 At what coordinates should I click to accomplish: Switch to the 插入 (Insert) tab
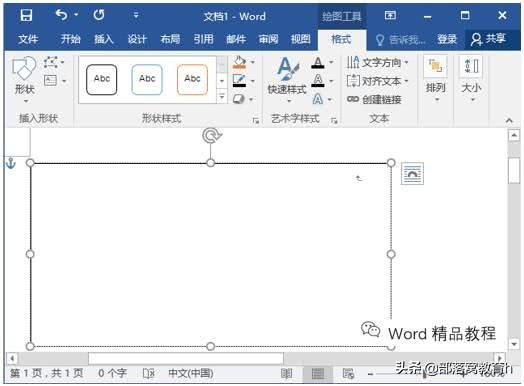[104, 39]
